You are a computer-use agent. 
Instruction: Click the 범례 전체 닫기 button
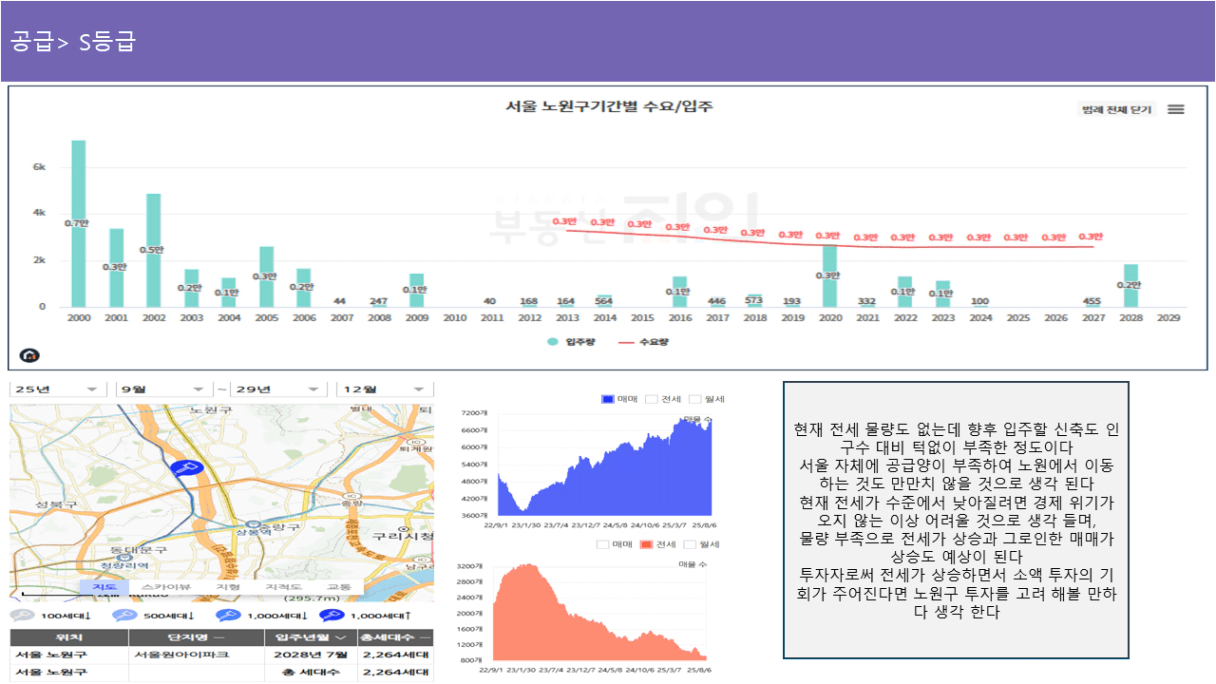click(1116, 109)
